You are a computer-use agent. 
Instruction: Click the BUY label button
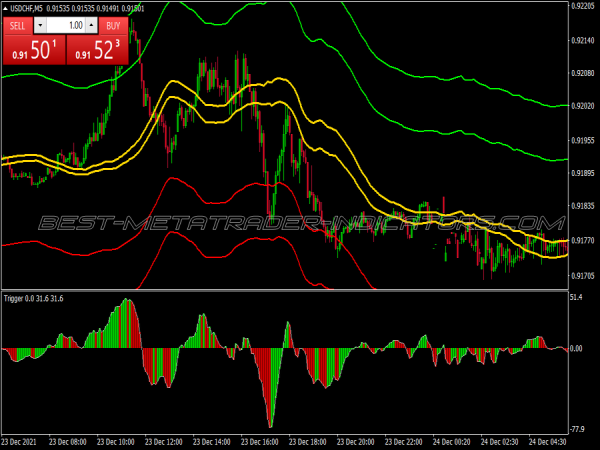coord(113,25)
